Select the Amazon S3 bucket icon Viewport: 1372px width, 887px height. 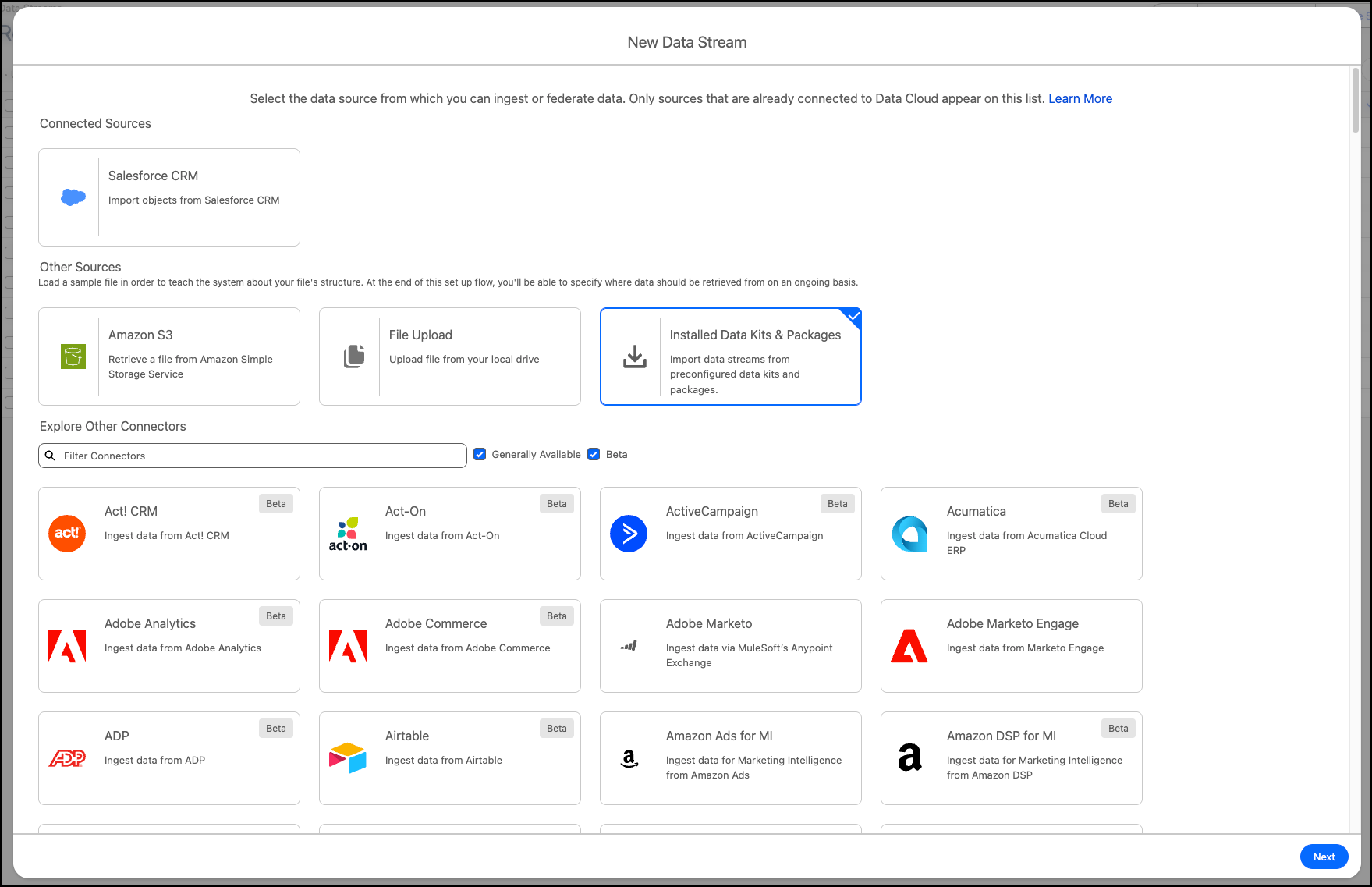tap(73, 357)
